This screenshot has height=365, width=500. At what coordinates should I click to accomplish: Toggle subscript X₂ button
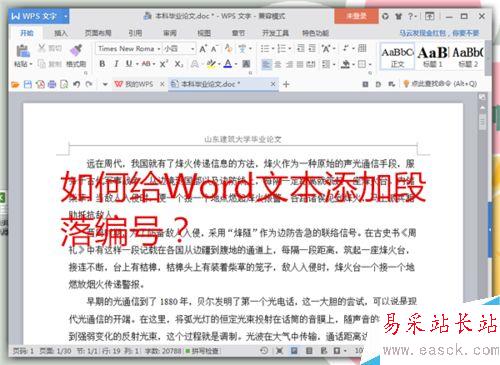pyautogui.click(x=179, y=64)
